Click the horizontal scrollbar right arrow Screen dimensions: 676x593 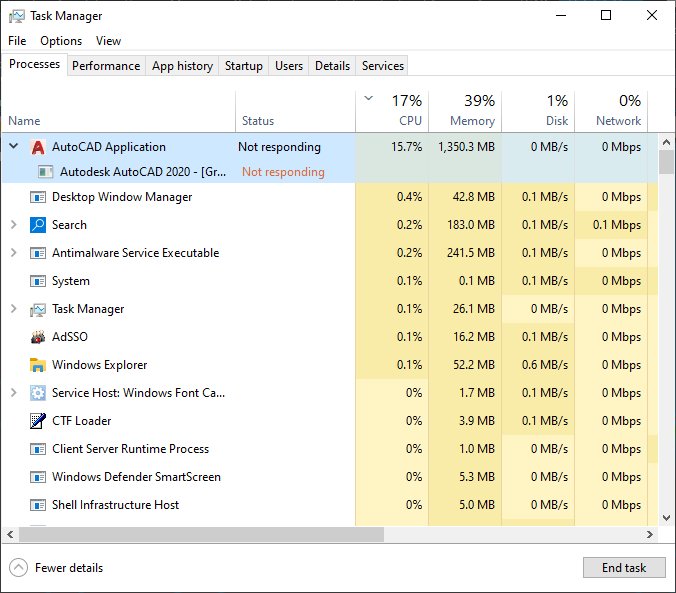point(650,535)
